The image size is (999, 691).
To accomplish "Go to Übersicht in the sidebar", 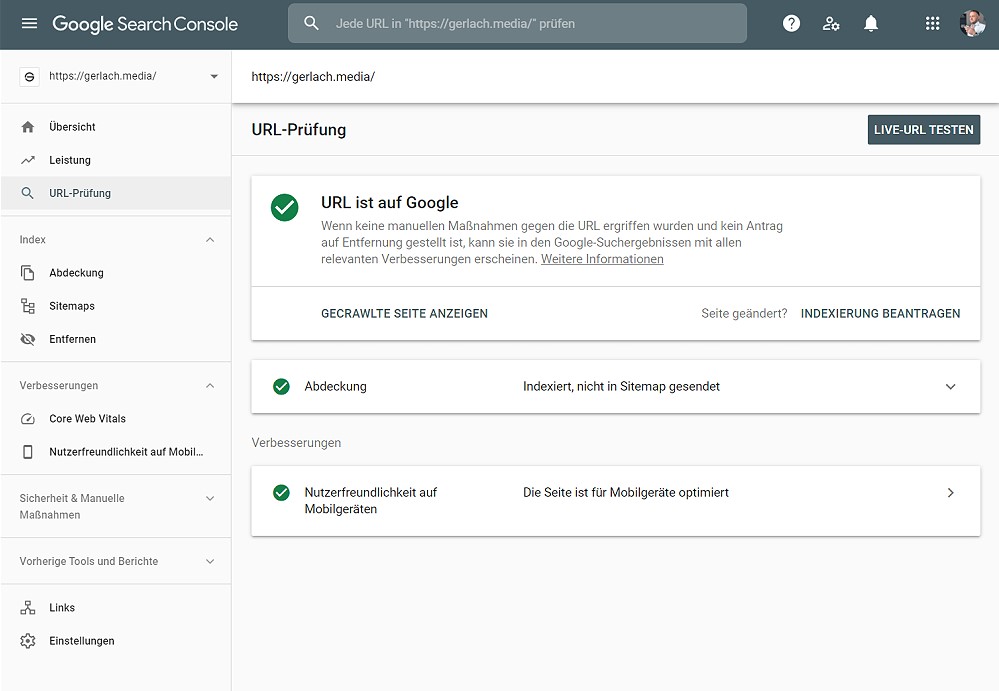I will tap(72, 127).
